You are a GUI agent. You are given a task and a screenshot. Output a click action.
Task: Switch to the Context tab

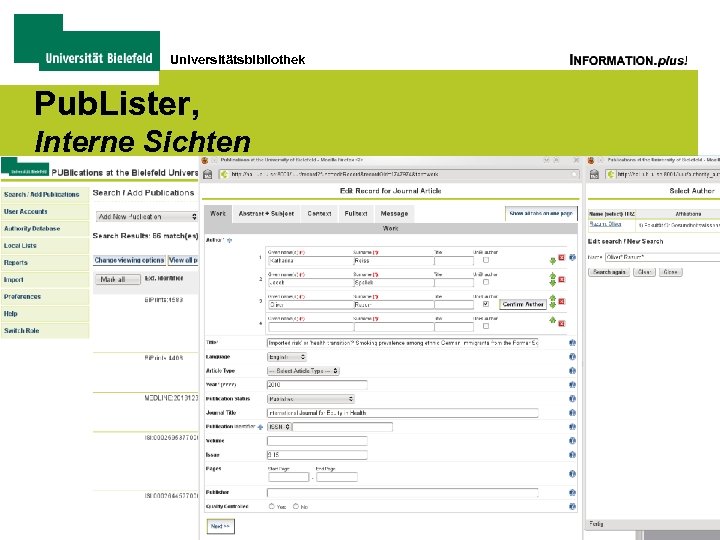click(x=319, y=214)
